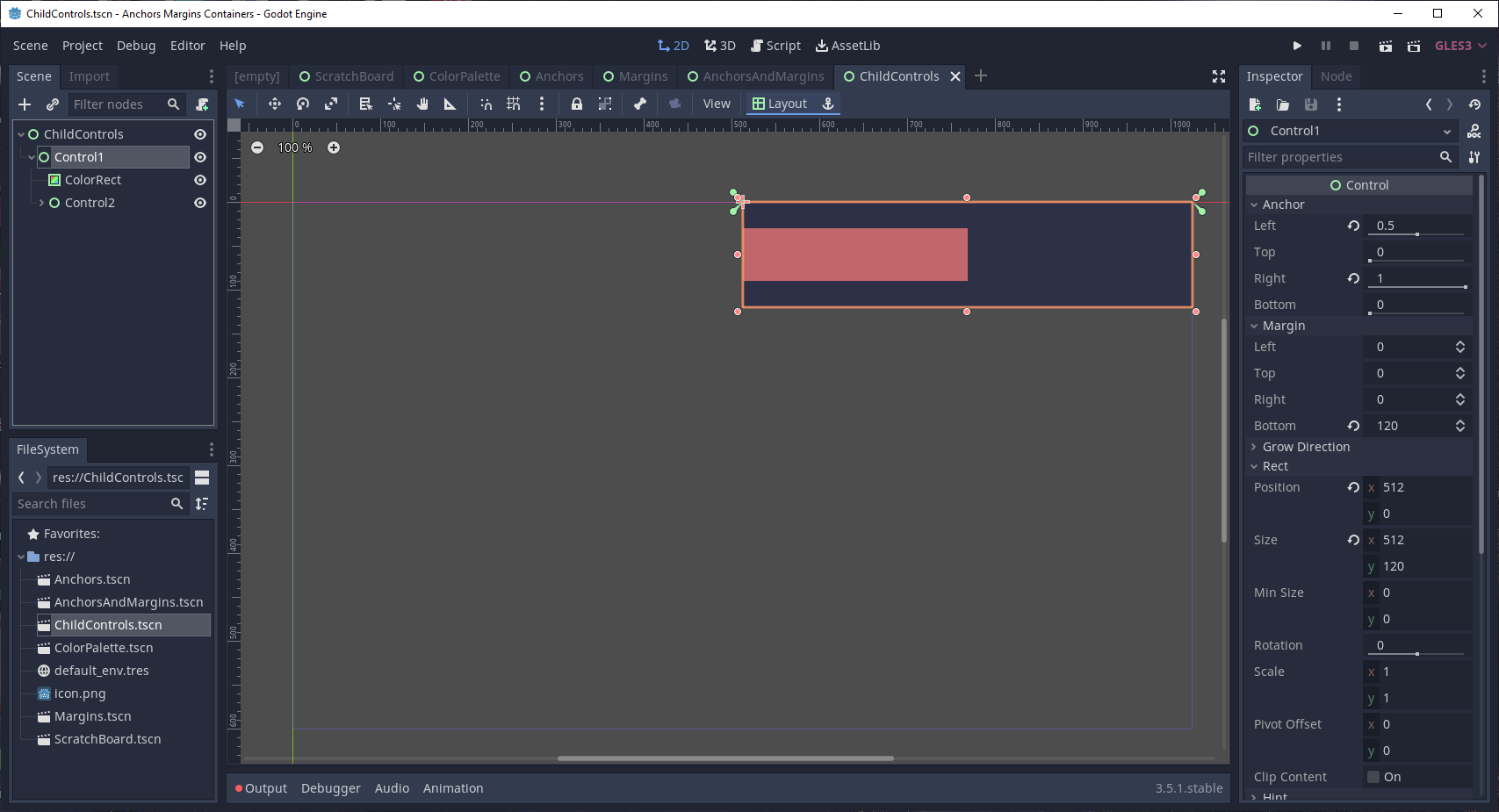The image size is (1499, 812).
Task: Enable Clip Content in the Inspector
Action: [x=1373, y=776]
